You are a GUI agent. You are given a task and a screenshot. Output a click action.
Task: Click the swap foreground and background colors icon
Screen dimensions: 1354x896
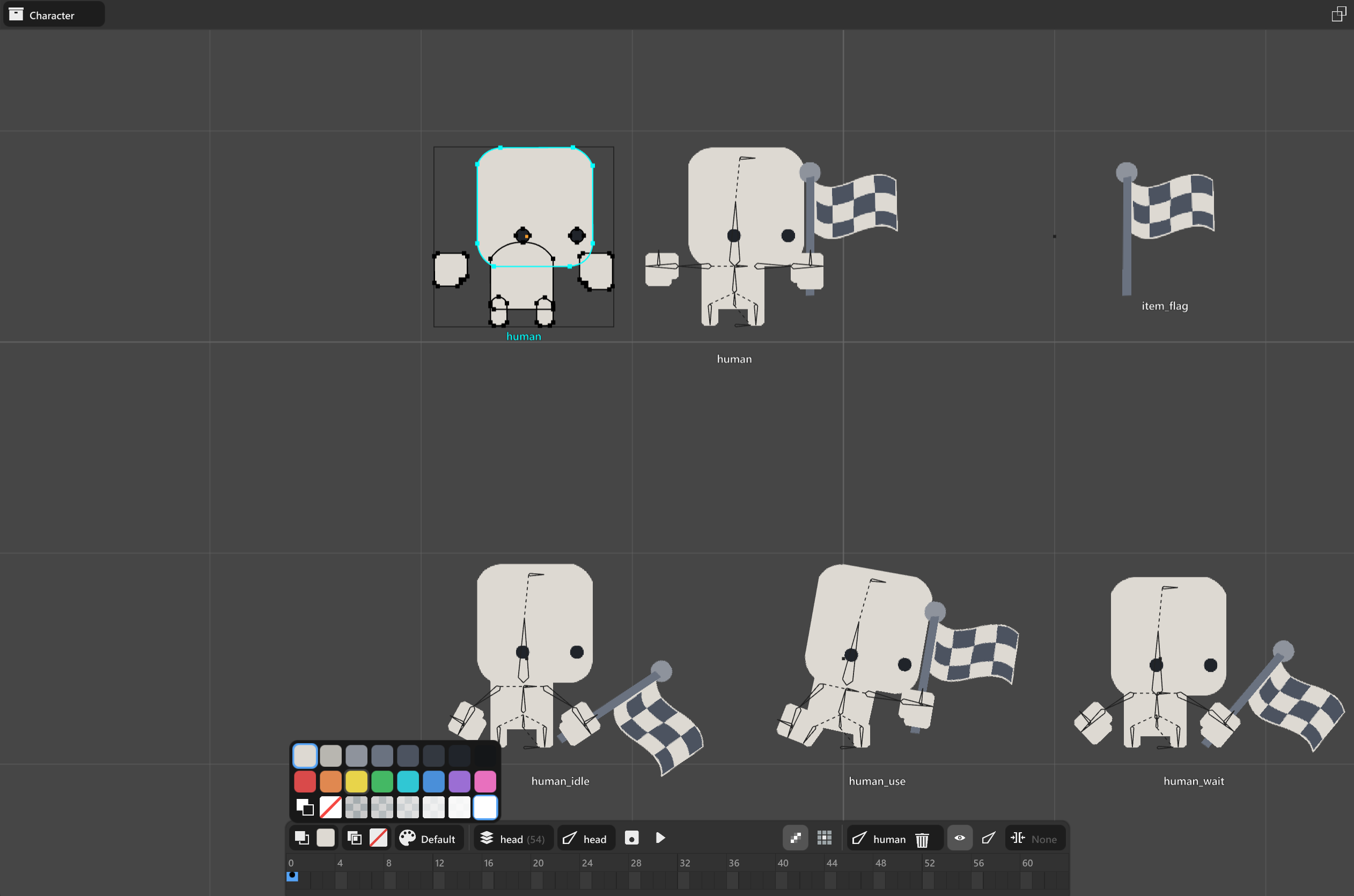[x=302, y=838]
